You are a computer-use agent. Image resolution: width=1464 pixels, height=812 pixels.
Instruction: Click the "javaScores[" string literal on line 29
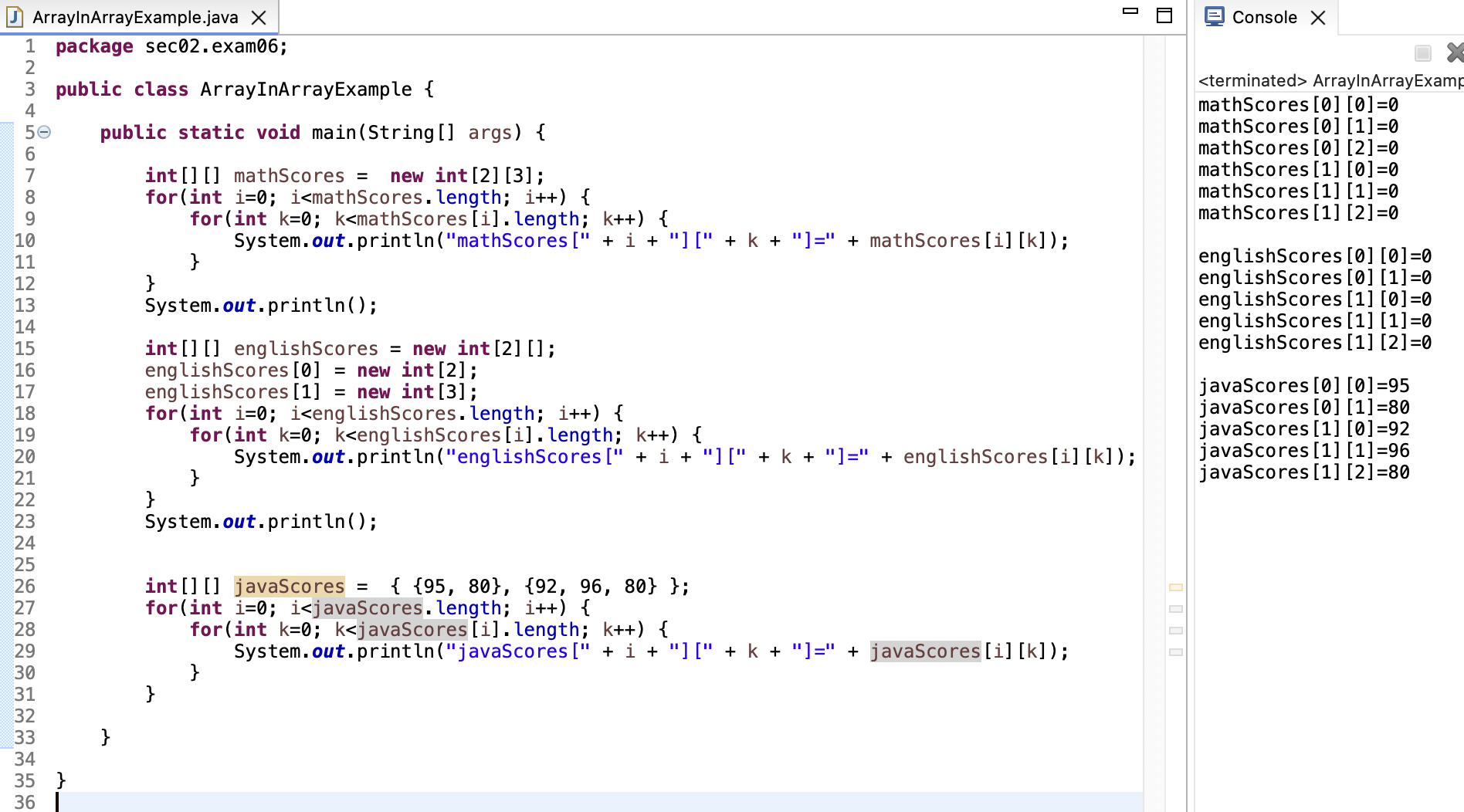518,651
